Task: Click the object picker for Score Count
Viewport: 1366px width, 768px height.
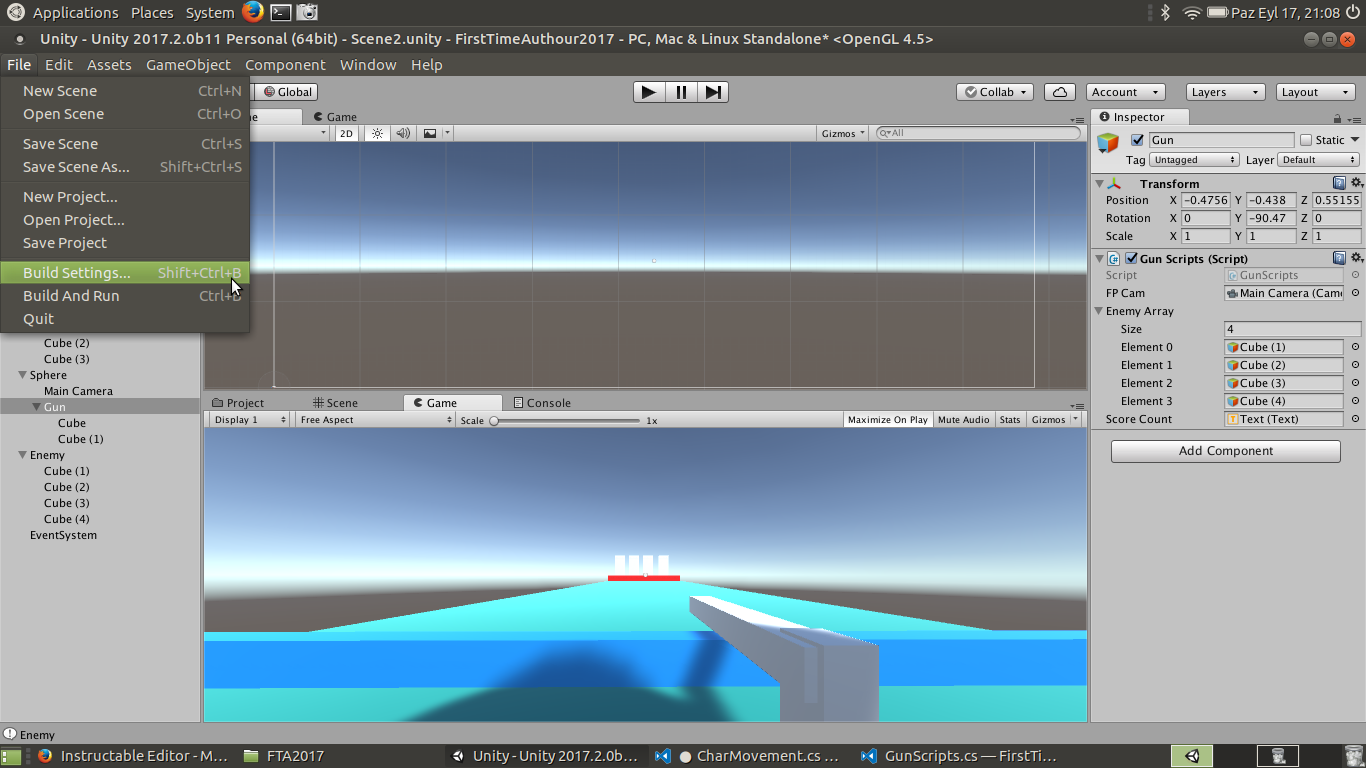Action: click(x=1355, y=419)
